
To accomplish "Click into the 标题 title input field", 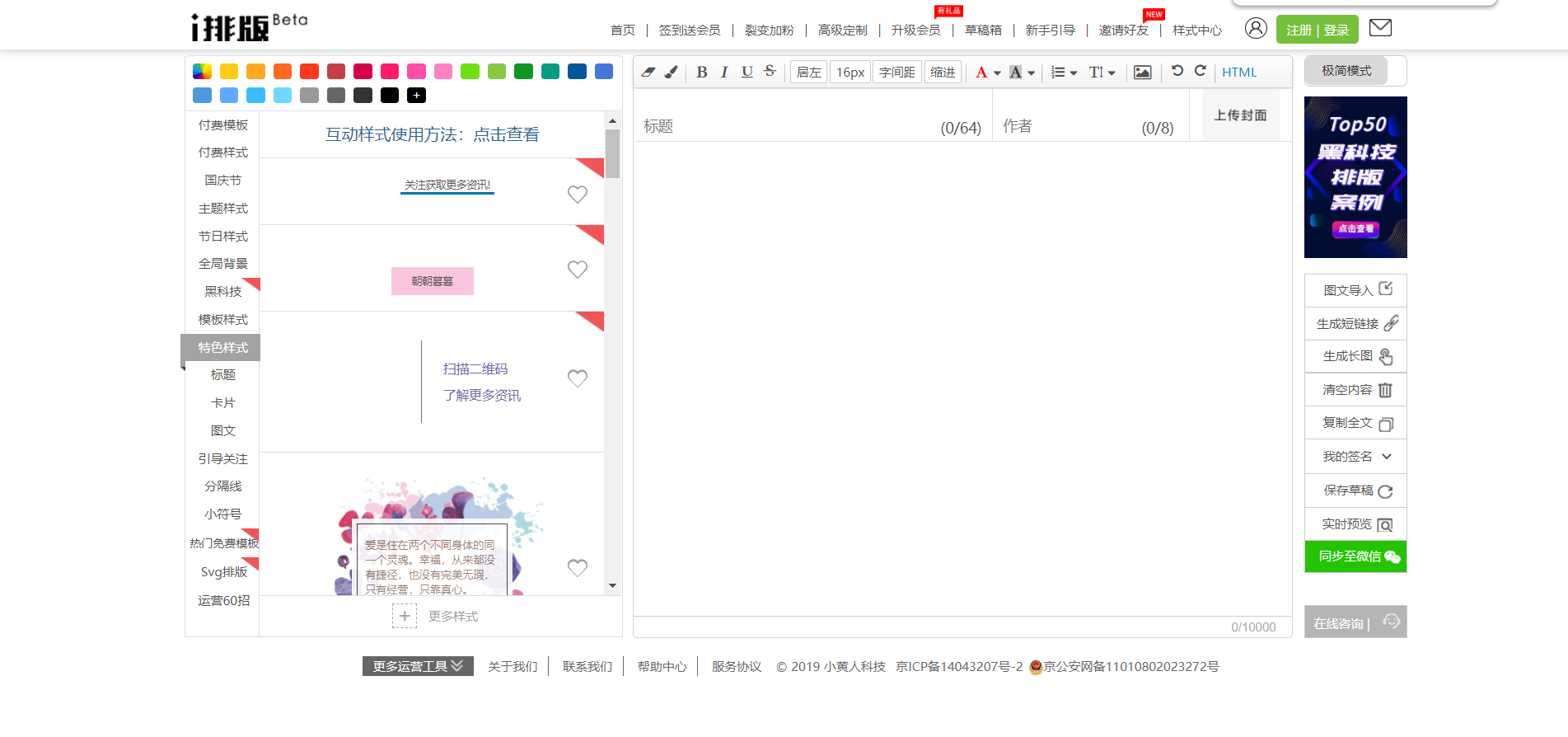I will coord(783,127).
